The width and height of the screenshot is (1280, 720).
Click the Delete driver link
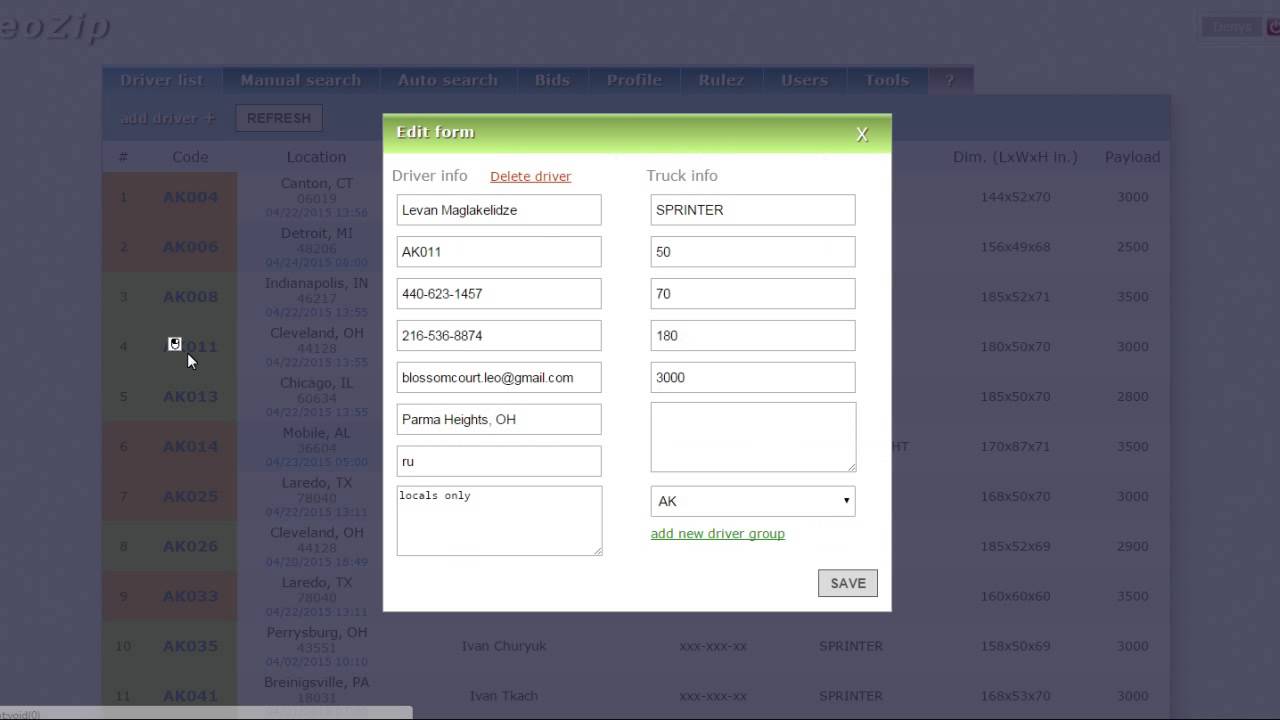coord(530,176)
